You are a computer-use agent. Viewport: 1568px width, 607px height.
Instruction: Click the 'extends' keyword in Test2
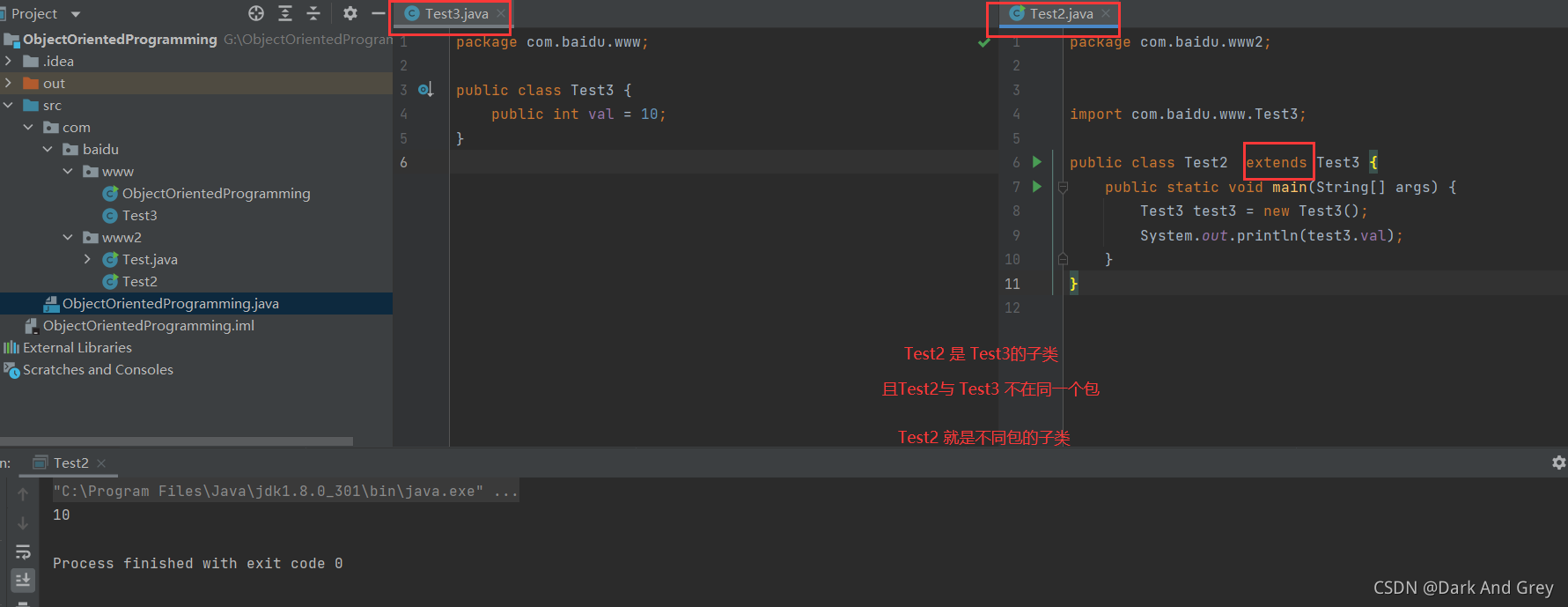1276,162
